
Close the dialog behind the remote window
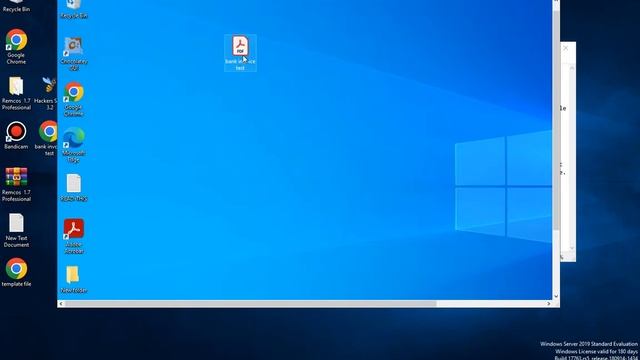[x=566, y=48]
